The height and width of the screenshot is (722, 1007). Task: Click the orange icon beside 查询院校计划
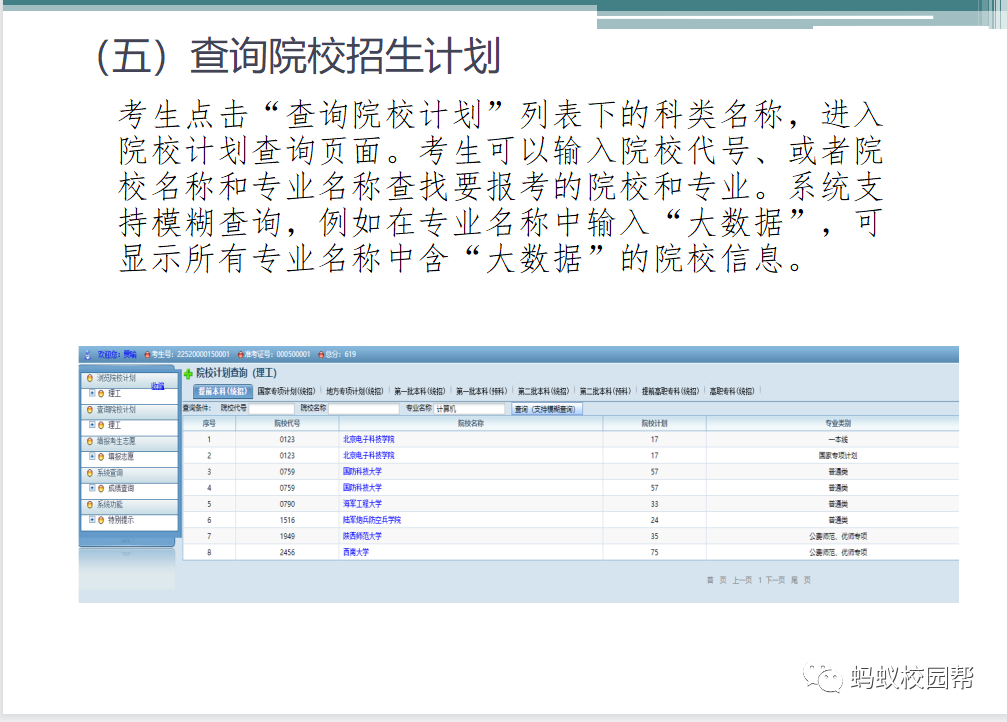point(89,410)
